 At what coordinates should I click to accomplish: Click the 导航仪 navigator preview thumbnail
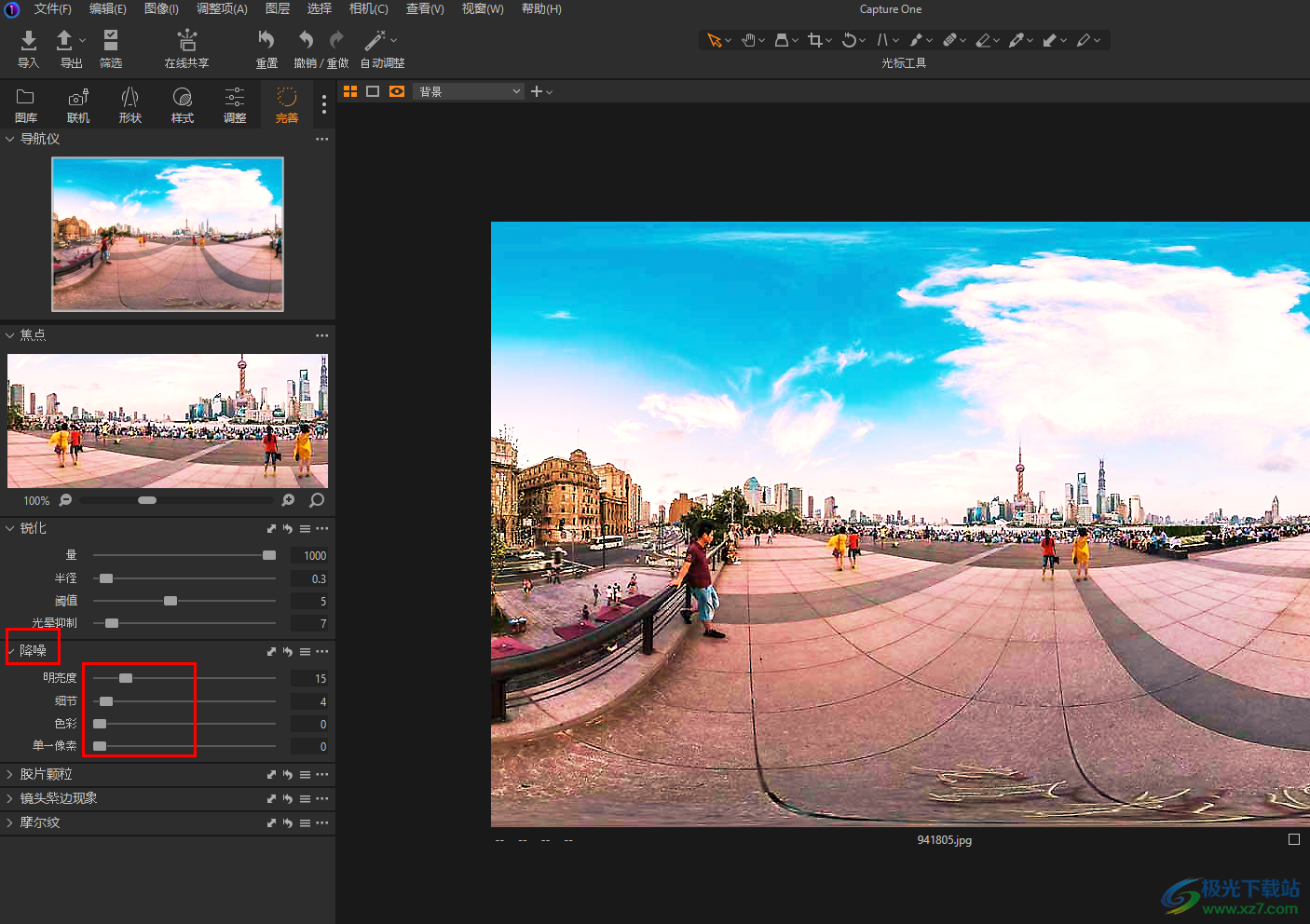tap(168, 234)
